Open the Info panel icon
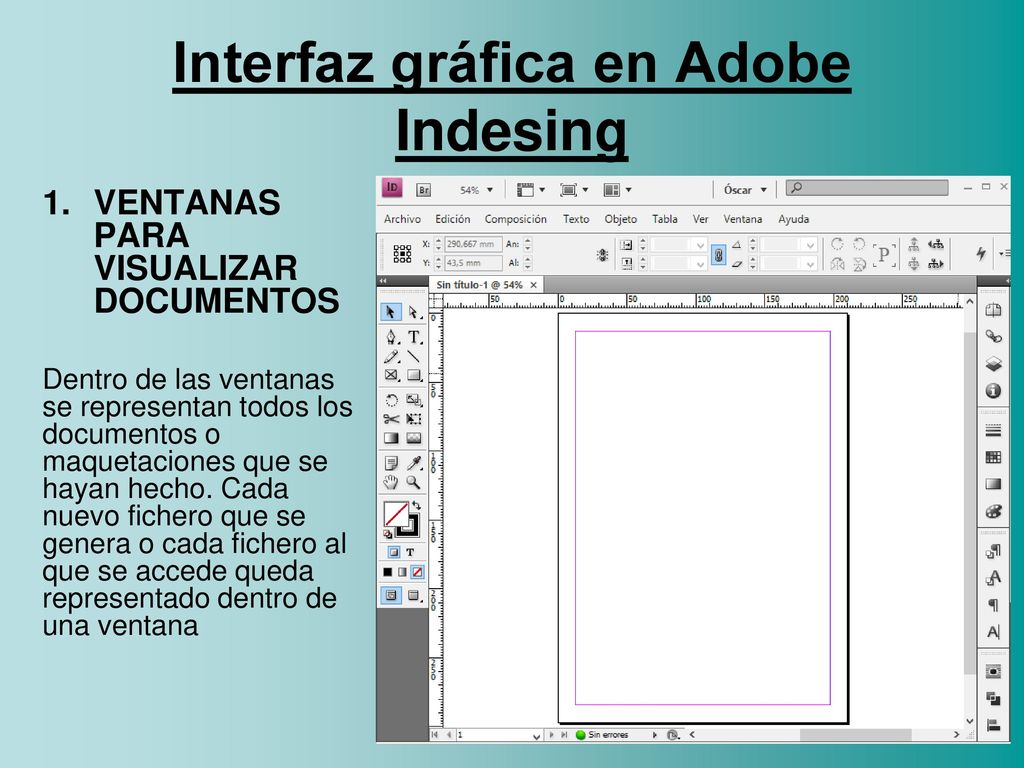The width and height of the screenshot is (1024, 768). (x=993, y=391)
